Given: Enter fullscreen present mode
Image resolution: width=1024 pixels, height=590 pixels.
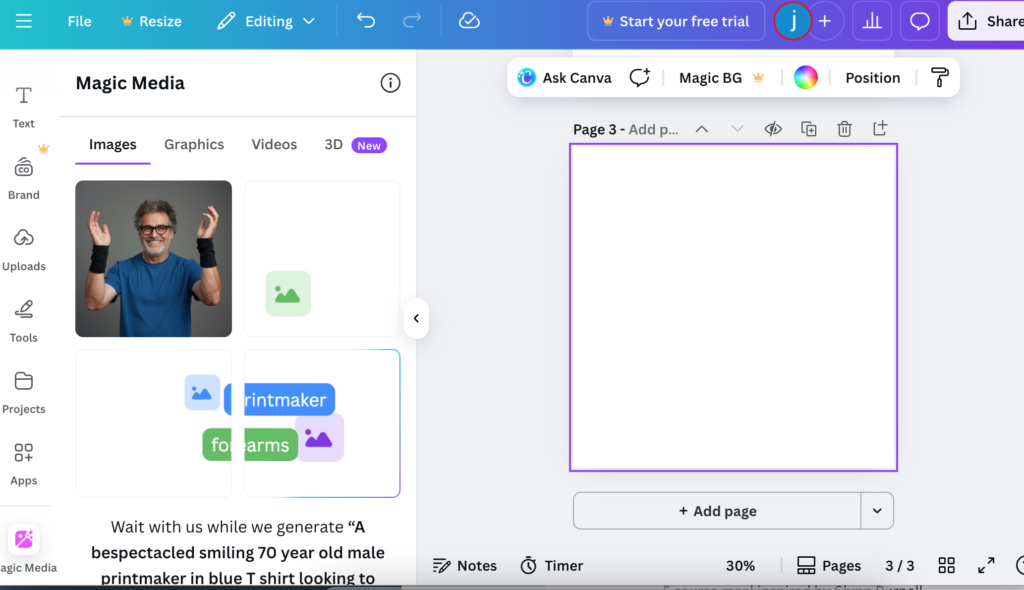Looking at the screenshot, I should pyautogui.click(x=986, y=566).
